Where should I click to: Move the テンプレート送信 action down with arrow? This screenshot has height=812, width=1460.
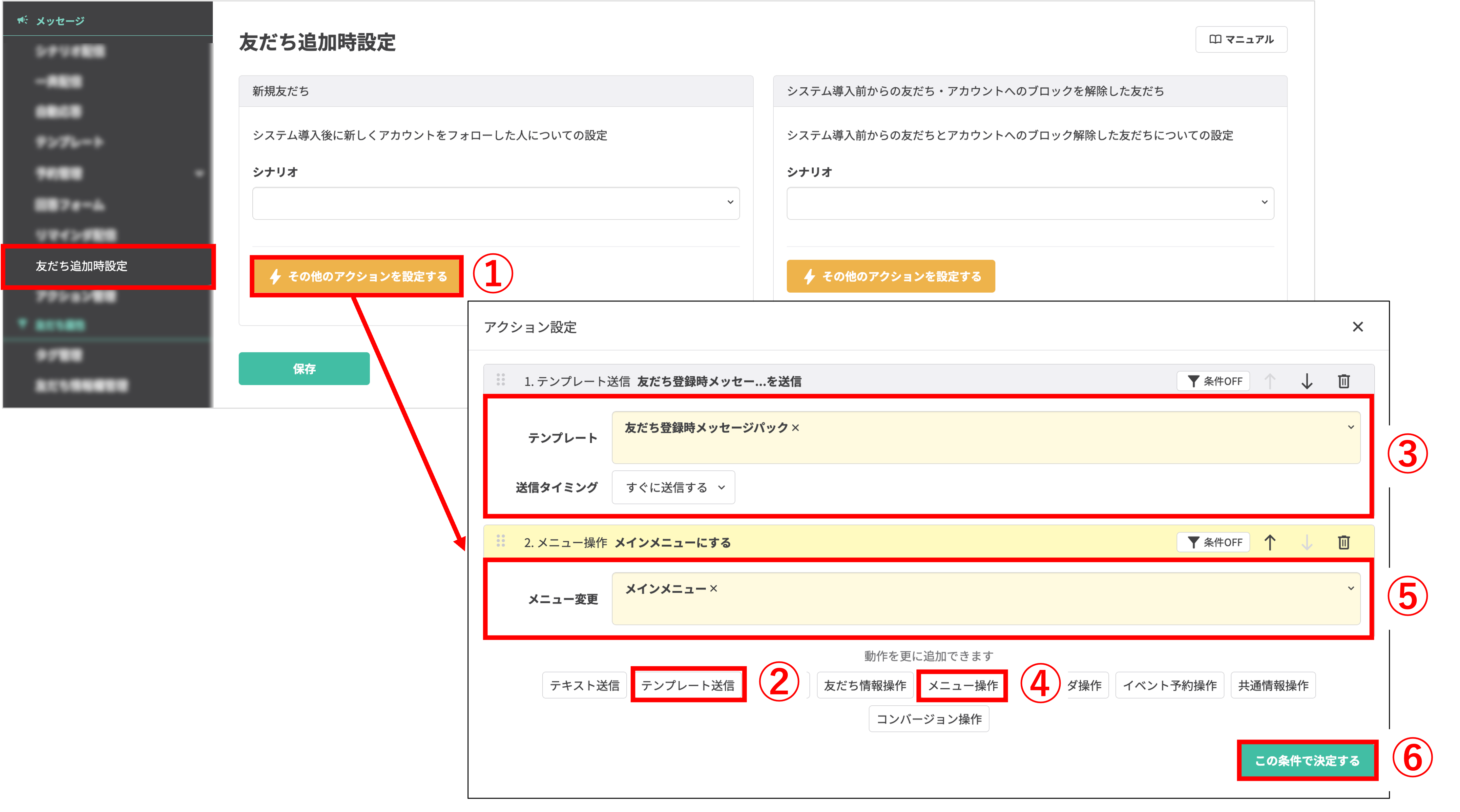coord(1307,381)
